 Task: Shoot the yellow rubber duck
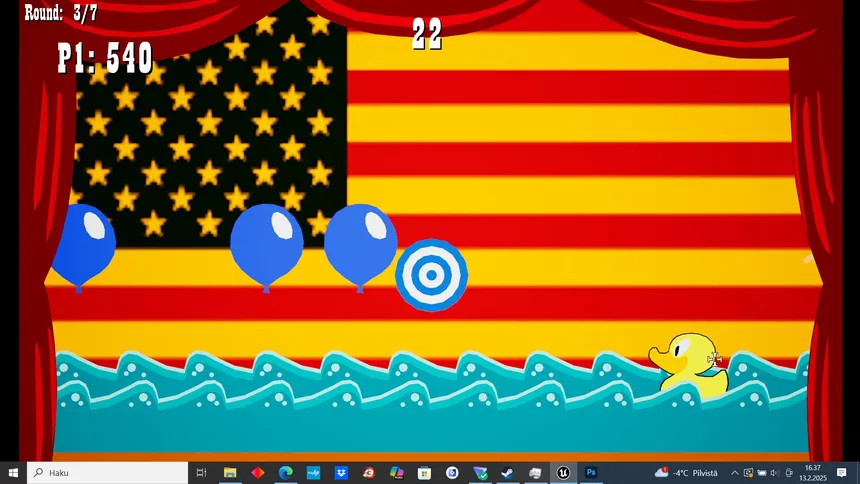688,363
